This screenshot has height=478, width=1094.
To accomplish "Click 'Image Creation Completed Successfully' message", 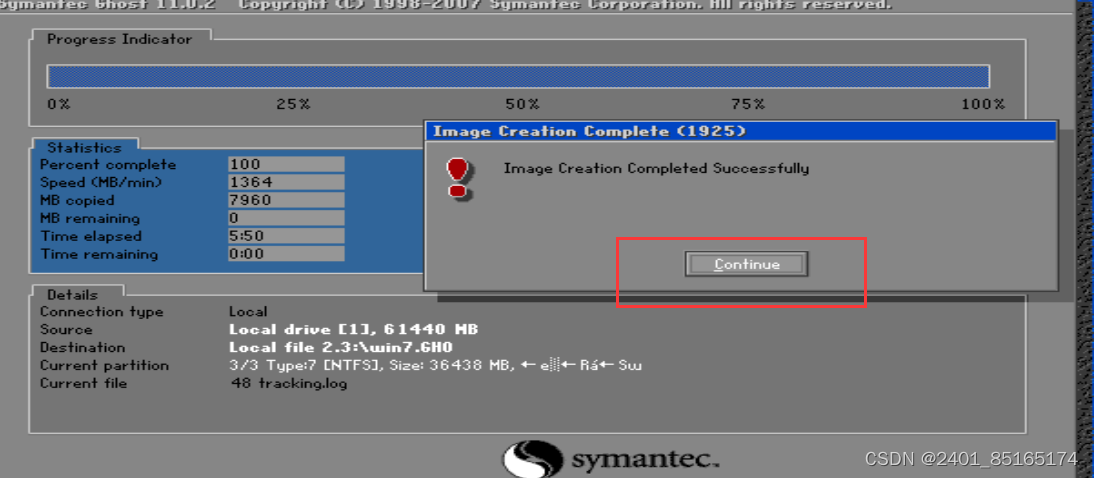I will (x=656, y=168).
